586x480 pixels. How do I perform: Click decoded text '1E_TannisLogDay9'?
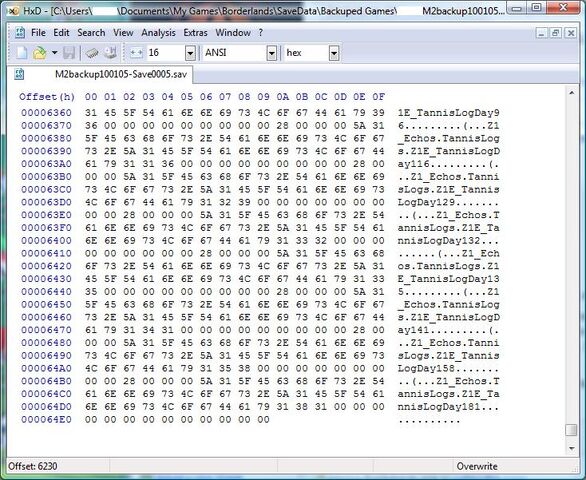[448, 113]
